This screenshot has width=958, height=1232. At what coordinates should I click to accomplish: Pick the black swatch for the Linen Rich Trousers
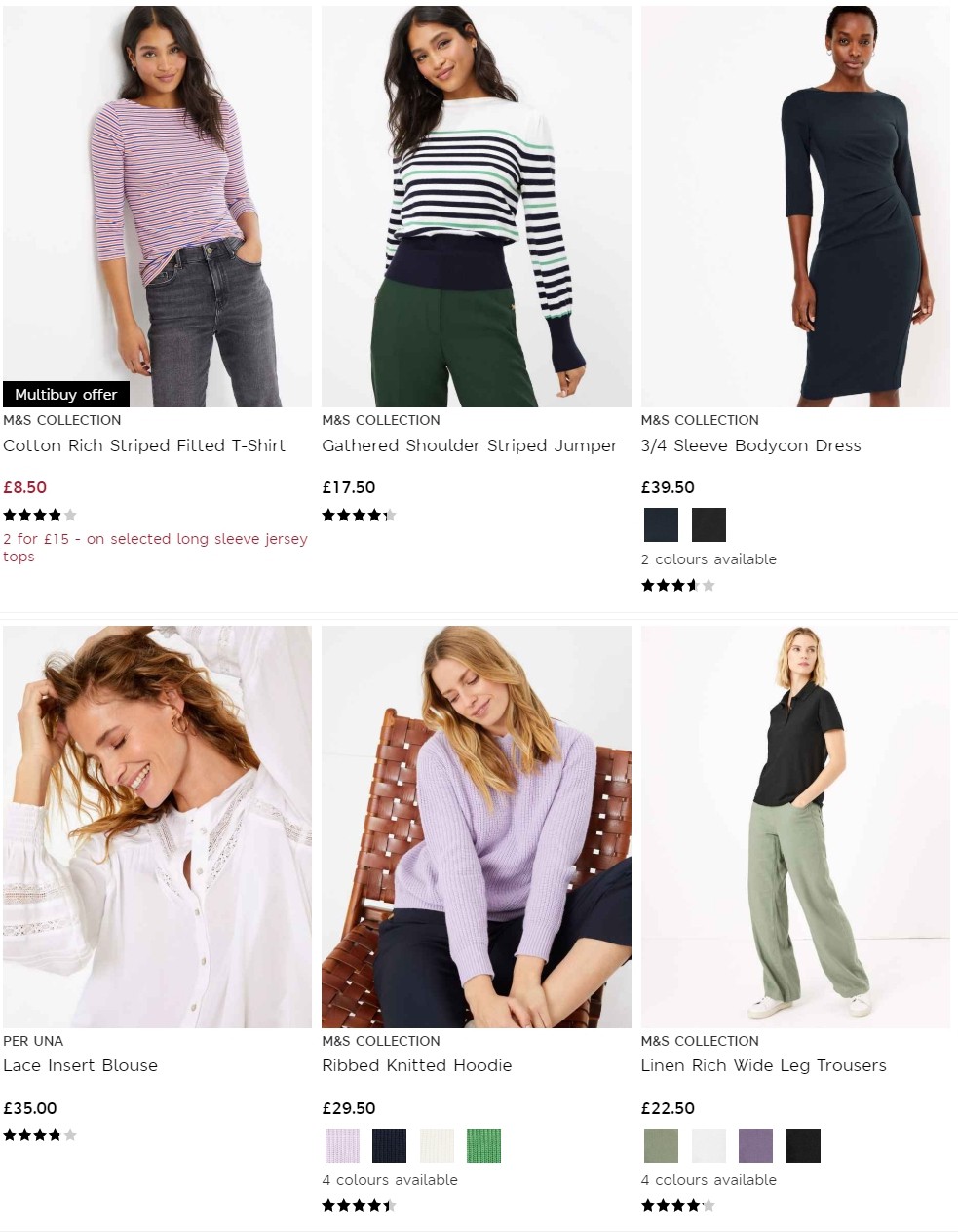tap(803, 1145)
